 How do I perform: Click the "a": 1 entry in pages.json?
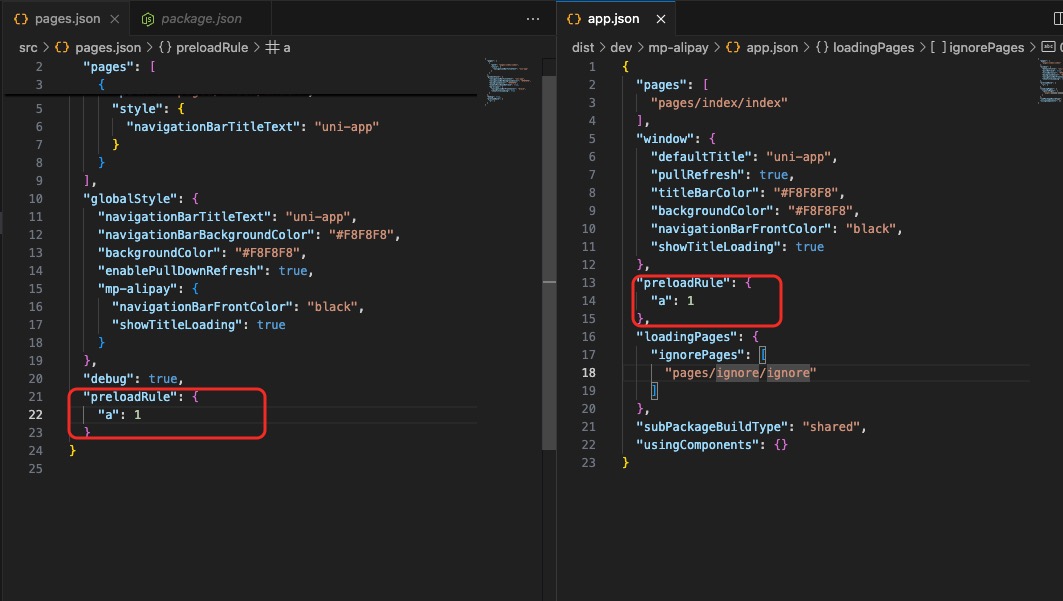tap(119, 415)
